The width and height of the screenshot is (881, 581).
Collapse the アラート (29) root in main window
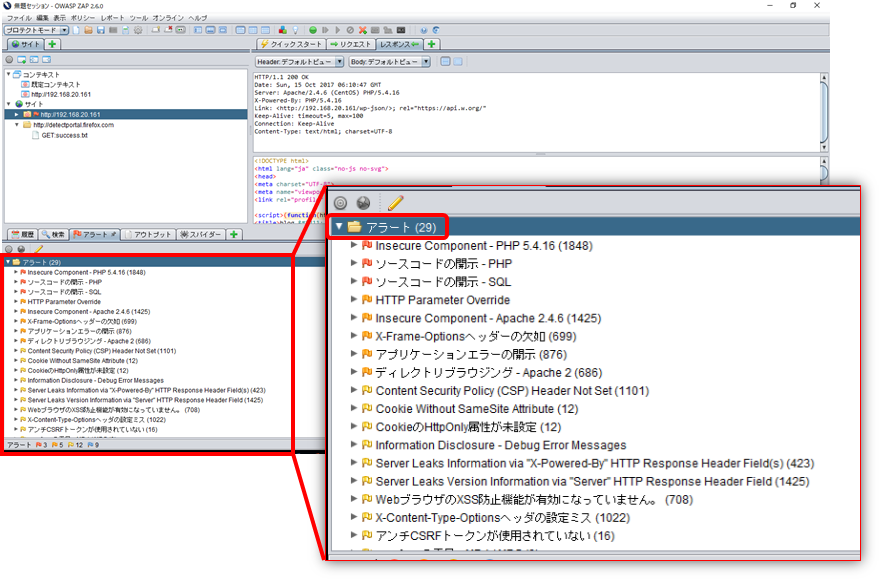tap(8, 262)
